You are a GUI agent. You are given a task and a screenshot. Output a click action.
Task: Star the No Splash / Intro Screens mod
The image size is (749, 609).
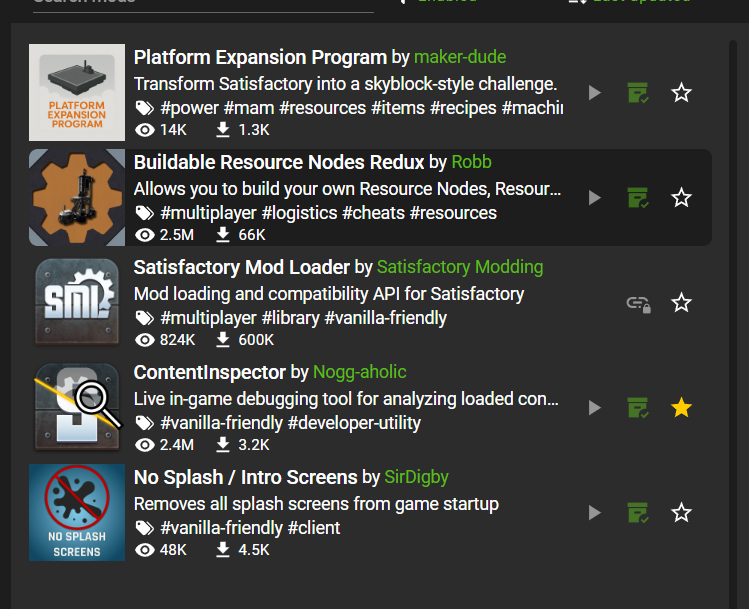click(681, 513)
